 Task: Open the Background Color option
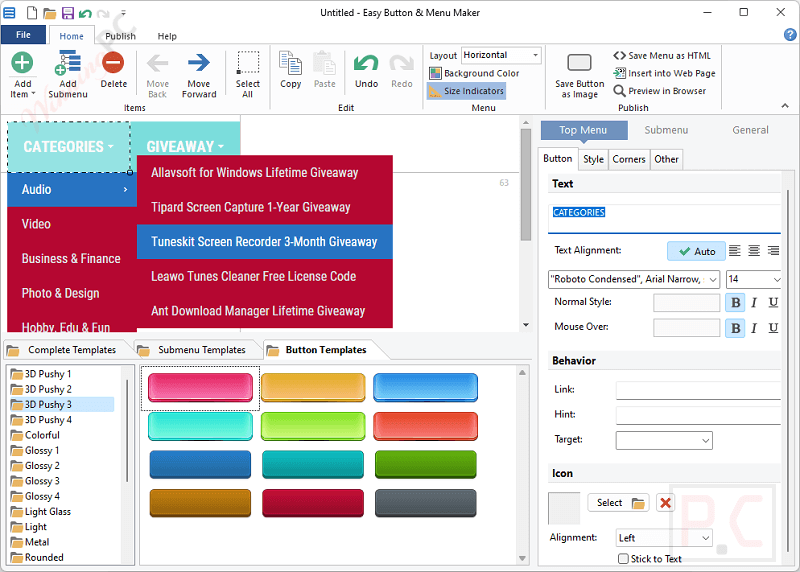(474, 73)
